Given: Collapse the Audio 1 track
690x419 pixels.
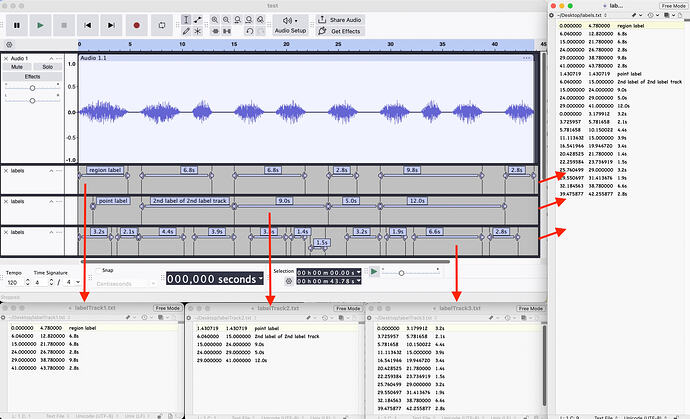Looking at the screenshot, I should tap(51, 58).
